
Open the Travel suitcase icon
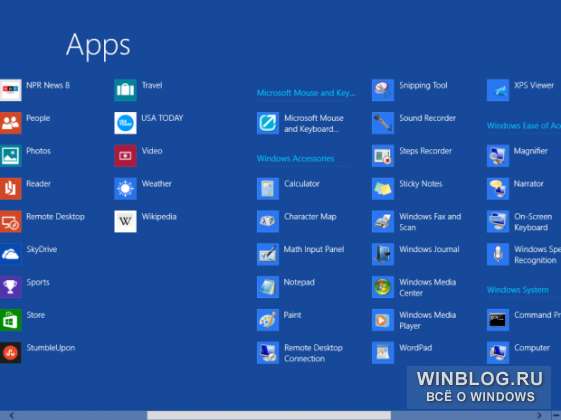(125, 90)
